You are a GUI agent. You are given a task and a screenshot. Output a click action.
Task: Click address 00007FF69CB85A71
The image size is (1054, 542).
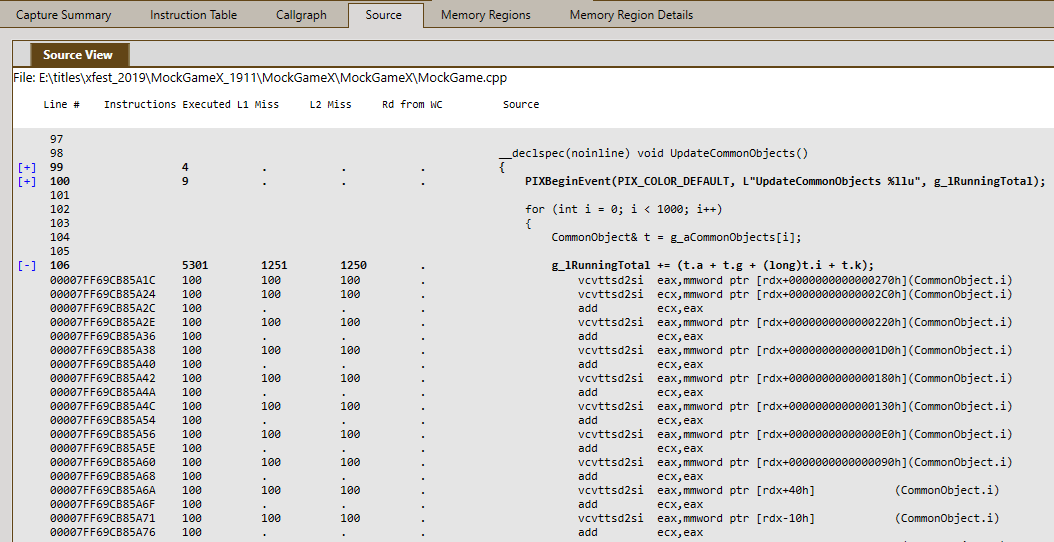pos(102,518)
